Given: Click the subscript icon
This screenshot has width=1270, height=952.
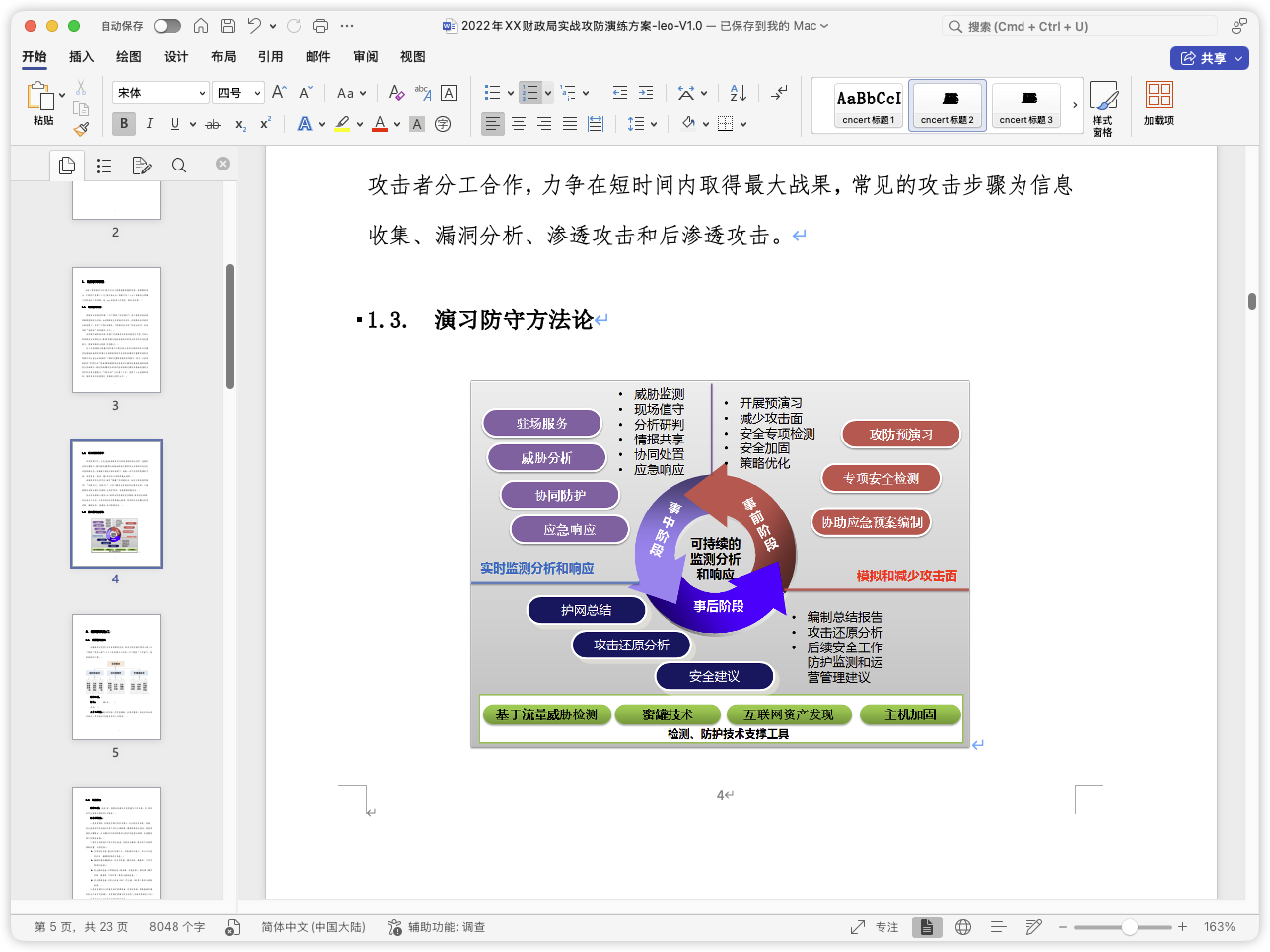Looking at the screenshot, I should (240, 124).
